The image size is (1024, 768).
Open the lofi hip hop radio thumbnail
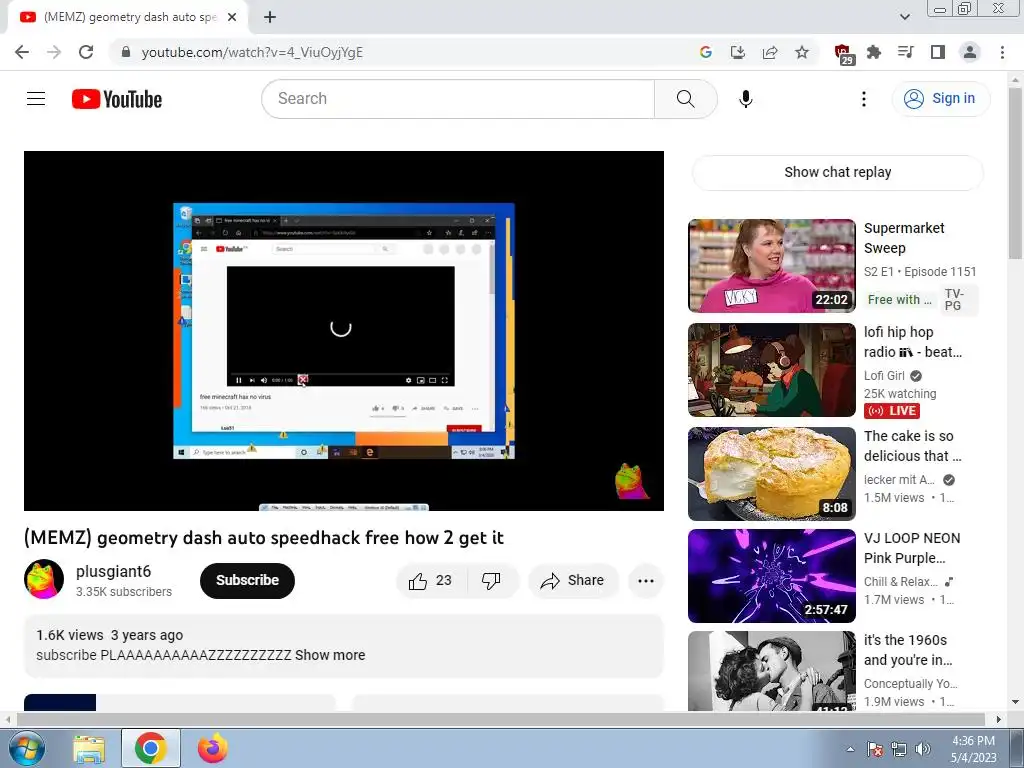click(771, 370)
